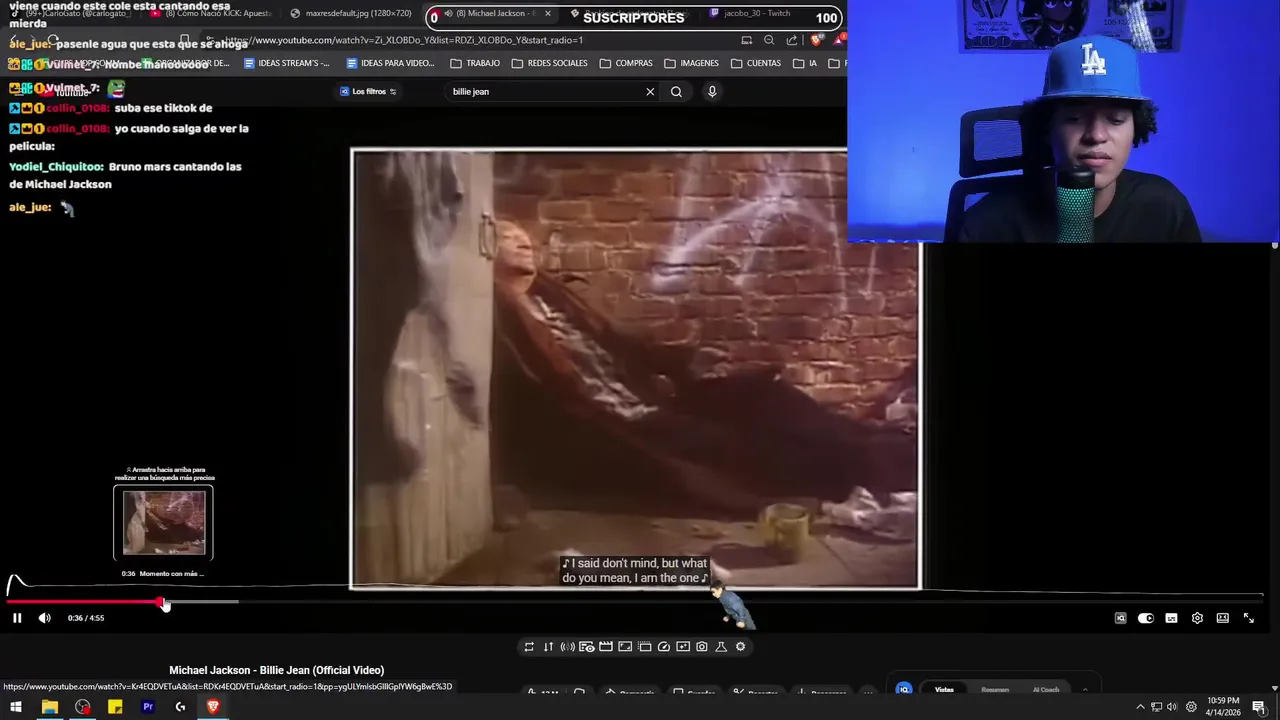This screenshot has width=1280, height=720.
Task: Click the blue IQ extension icon
Action: point(904,689)
